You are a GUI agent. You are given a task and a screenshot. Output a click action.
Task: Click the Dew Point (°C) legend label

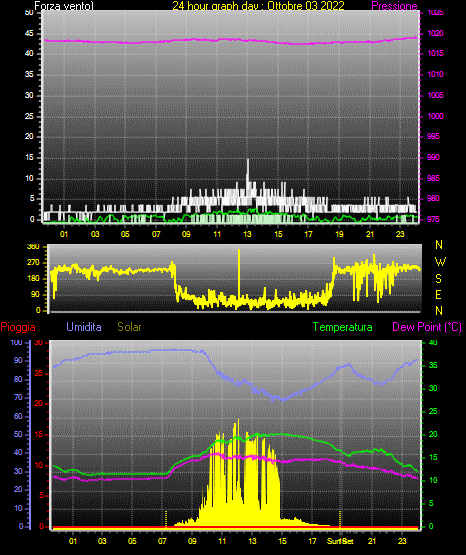click(x=427, y=327)
